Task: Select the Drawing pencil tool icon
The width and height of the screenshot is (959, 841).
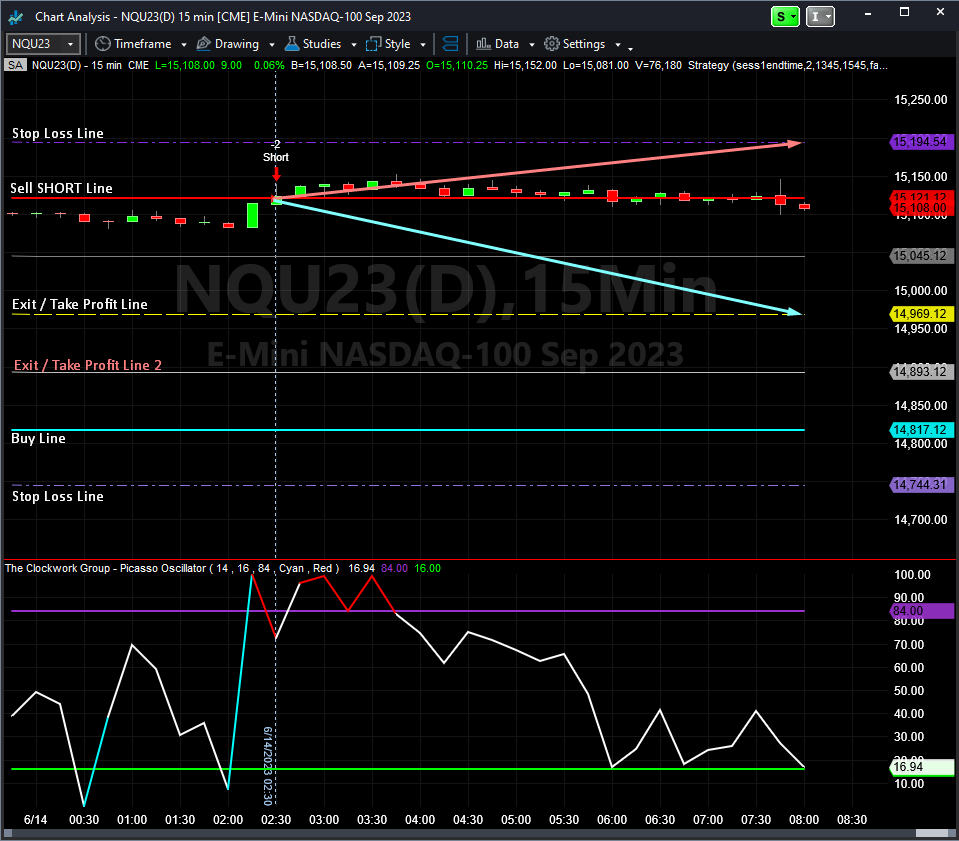Action: 204,44
